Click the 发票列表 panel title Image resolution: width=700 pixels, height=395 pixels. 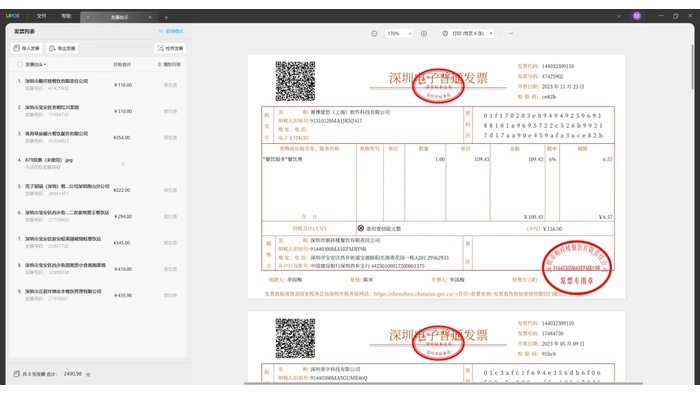[24, 31]
